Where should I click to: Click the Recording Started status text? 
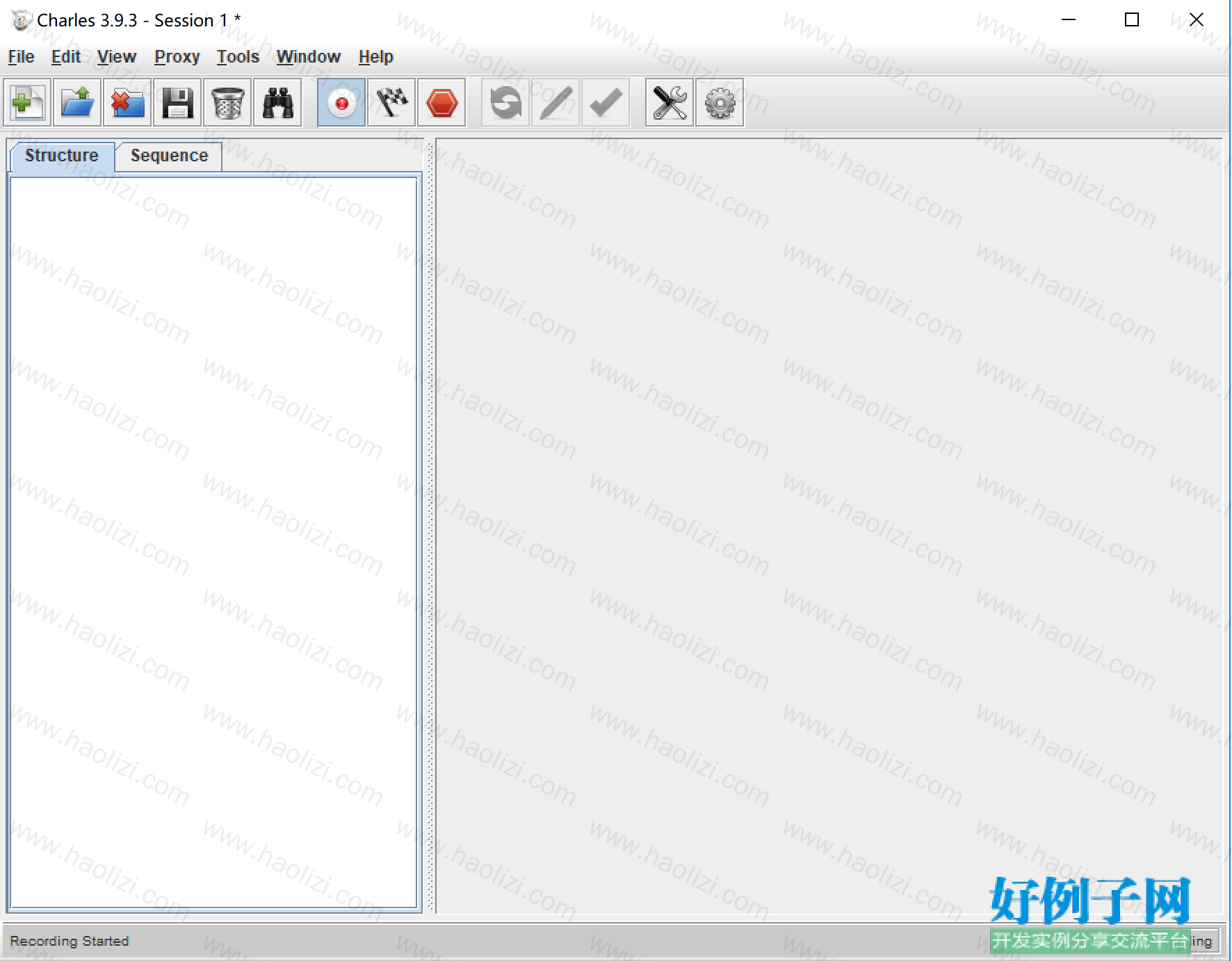tap(70, 941)
